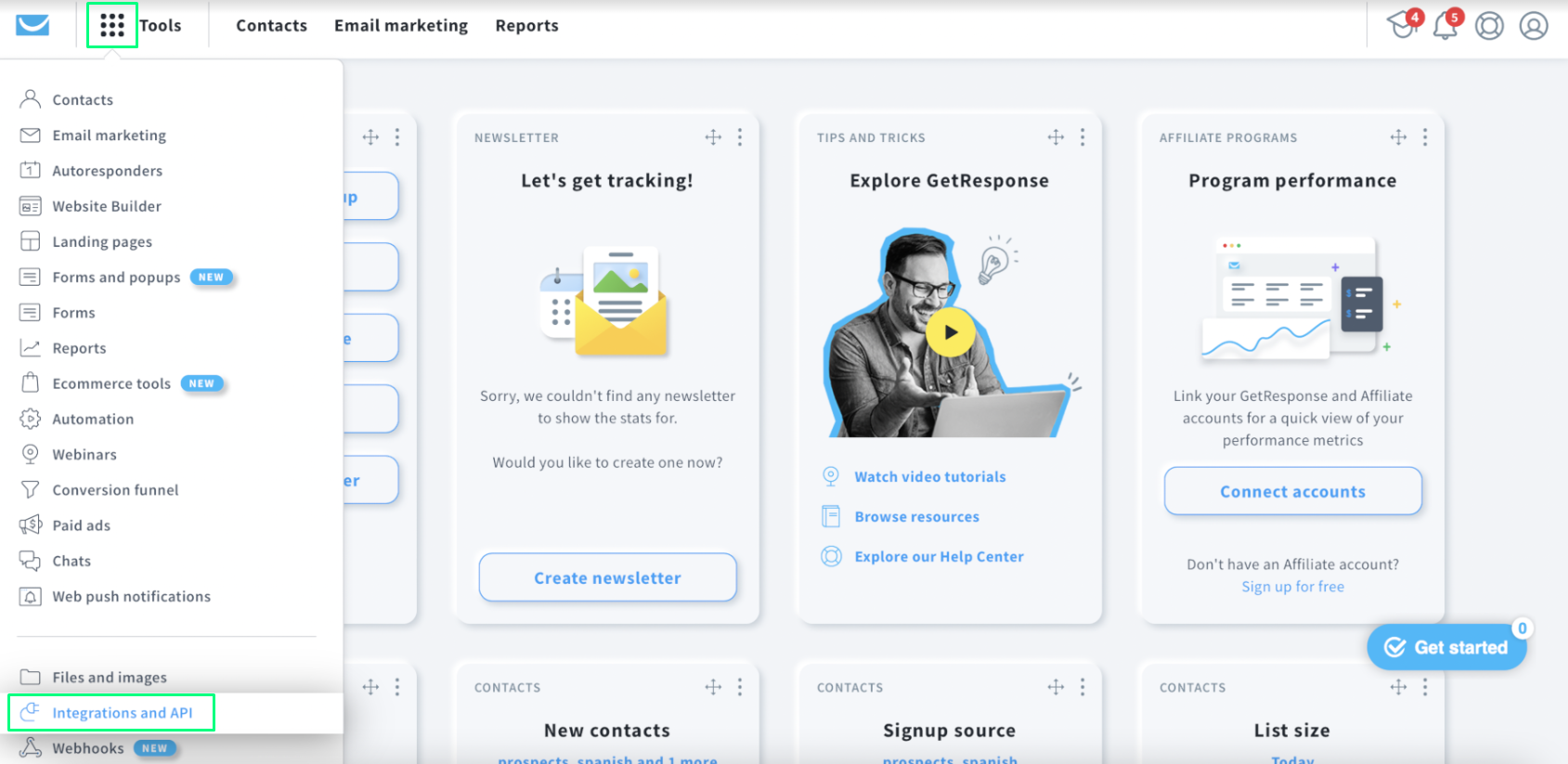Image resolution: width=1568 pixels, height=764 pixels.
Task: Click the Browse resources document icon
Action: point(831,516)
